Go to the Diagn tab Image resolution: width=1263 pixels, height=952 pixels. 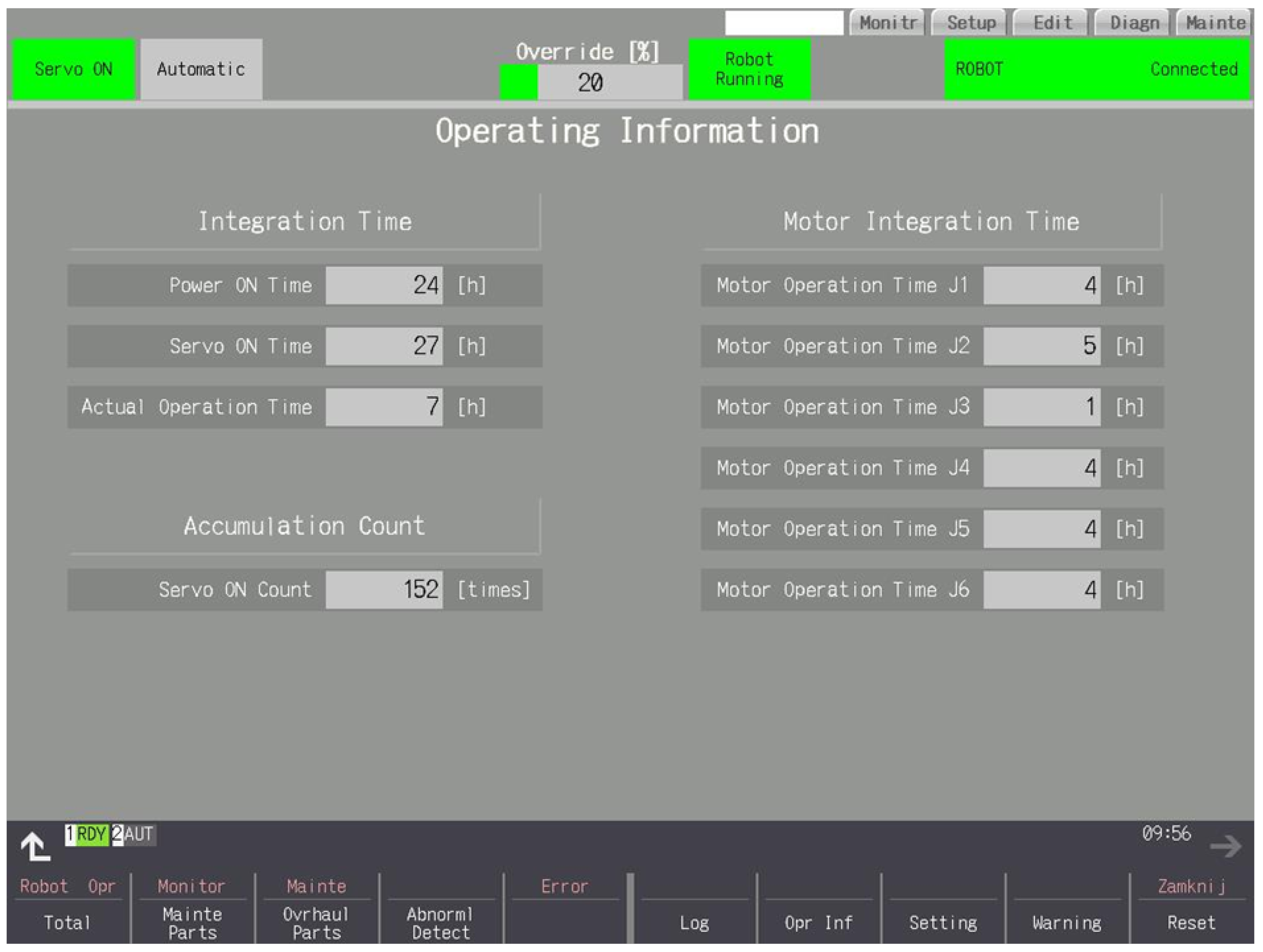1133,23
